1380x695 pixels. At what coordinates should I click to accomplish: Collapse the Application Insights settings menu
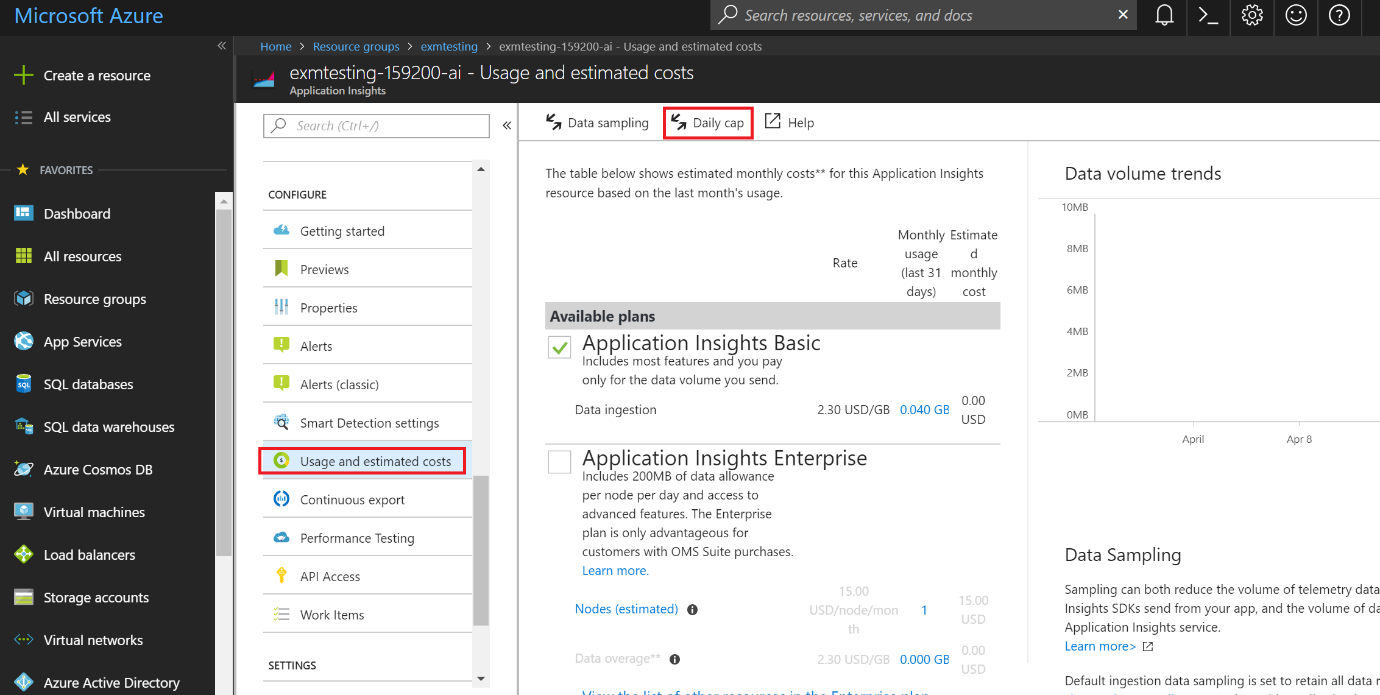[x=506, y=125]
